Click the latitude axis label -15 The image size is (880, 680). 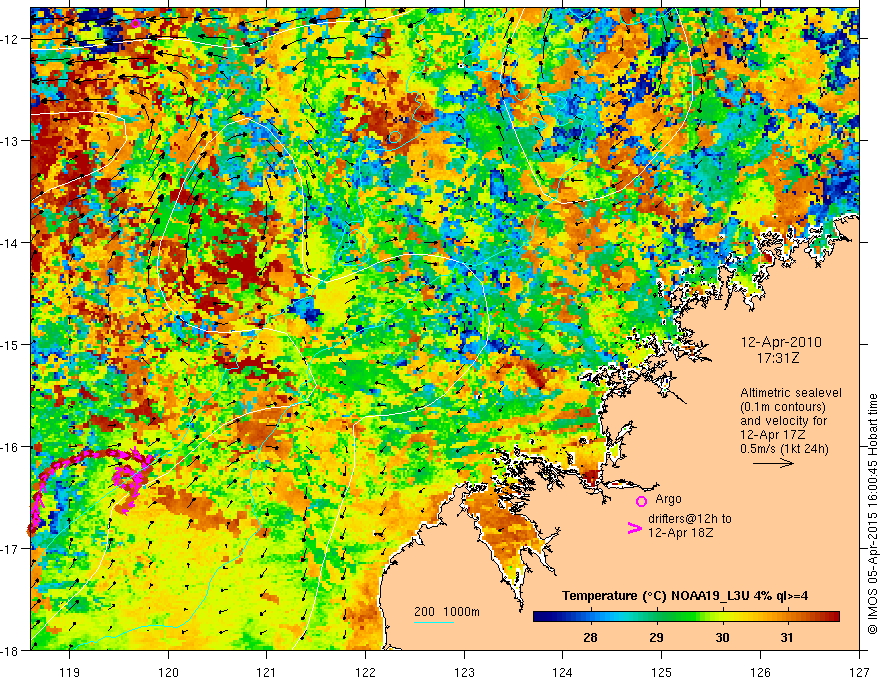[10, 344]
